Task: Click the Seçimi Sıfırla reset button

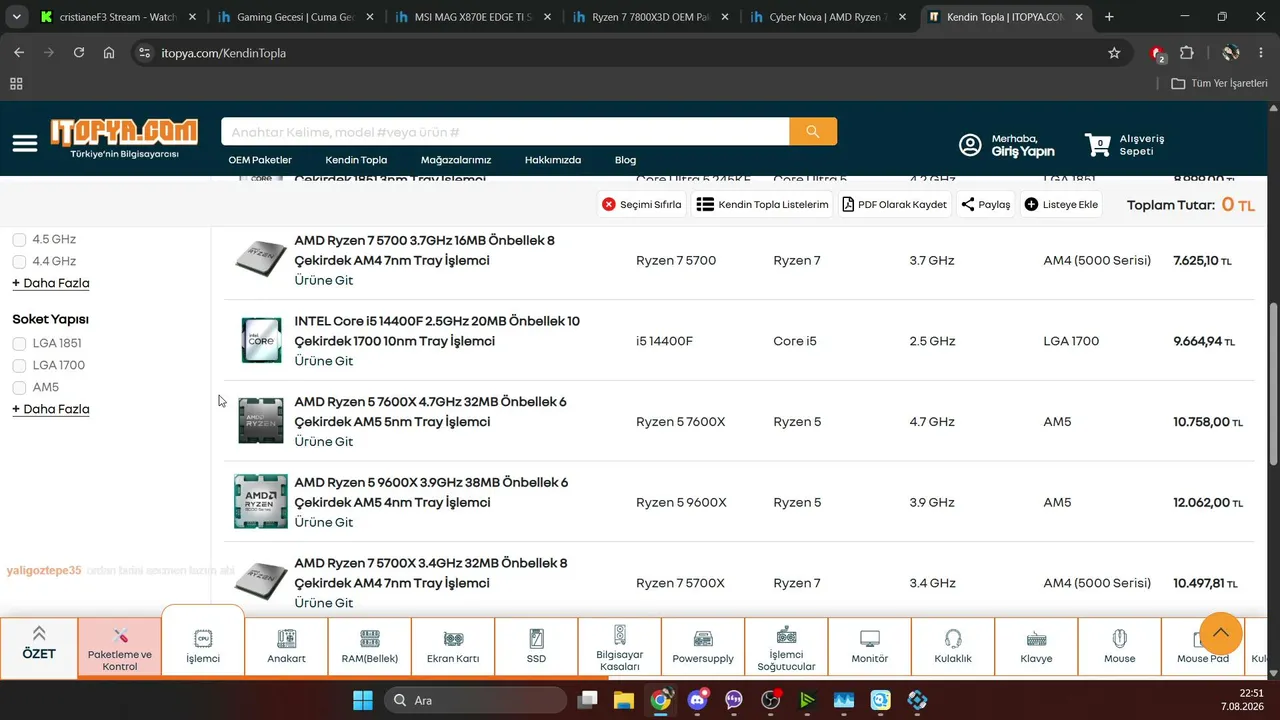Action: [x=642, y=204]
